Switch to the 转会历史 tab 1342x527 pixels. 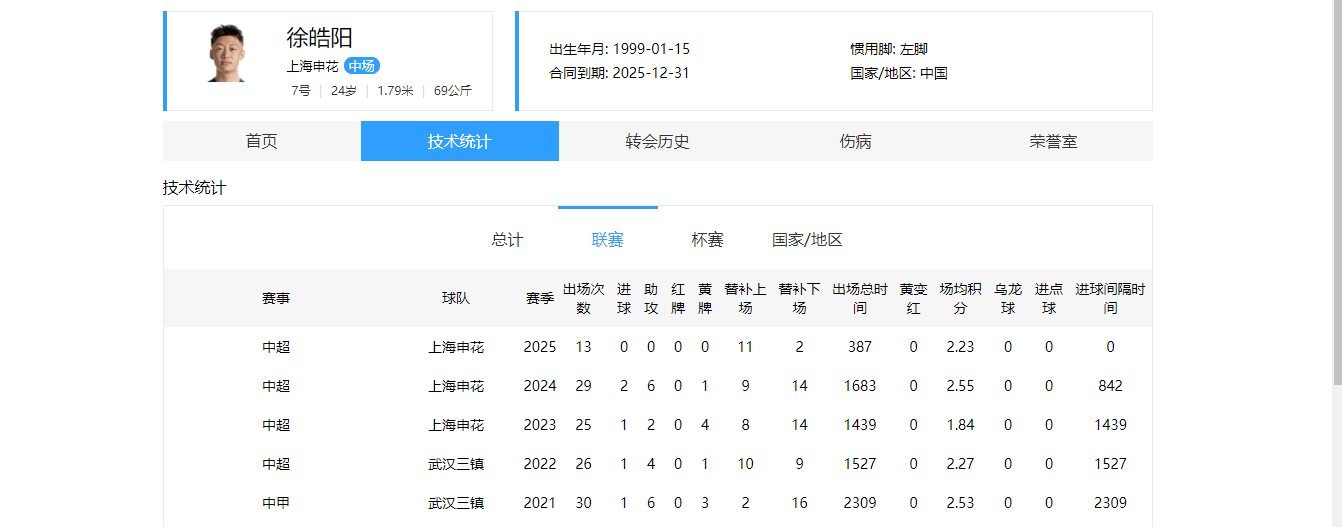657,141
